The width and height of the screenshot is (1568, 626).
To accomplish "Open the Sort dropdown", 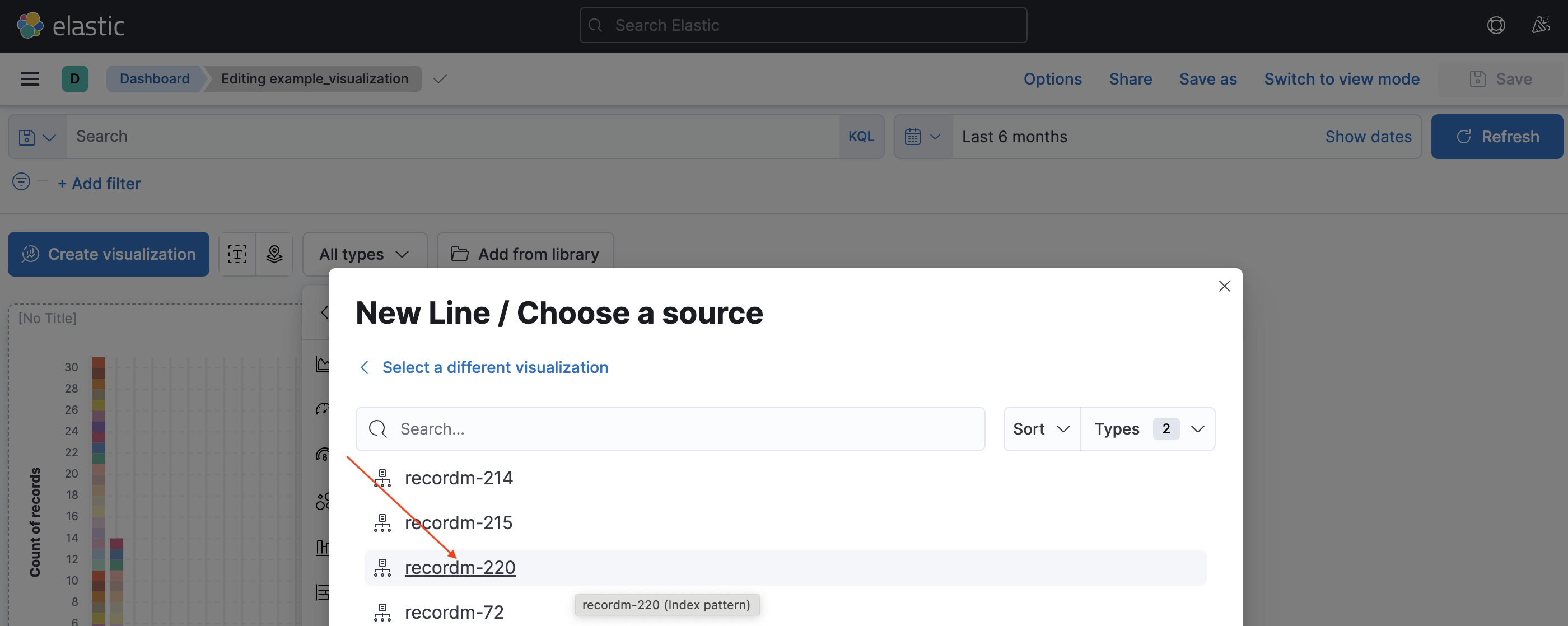I will pos(1041,429).
